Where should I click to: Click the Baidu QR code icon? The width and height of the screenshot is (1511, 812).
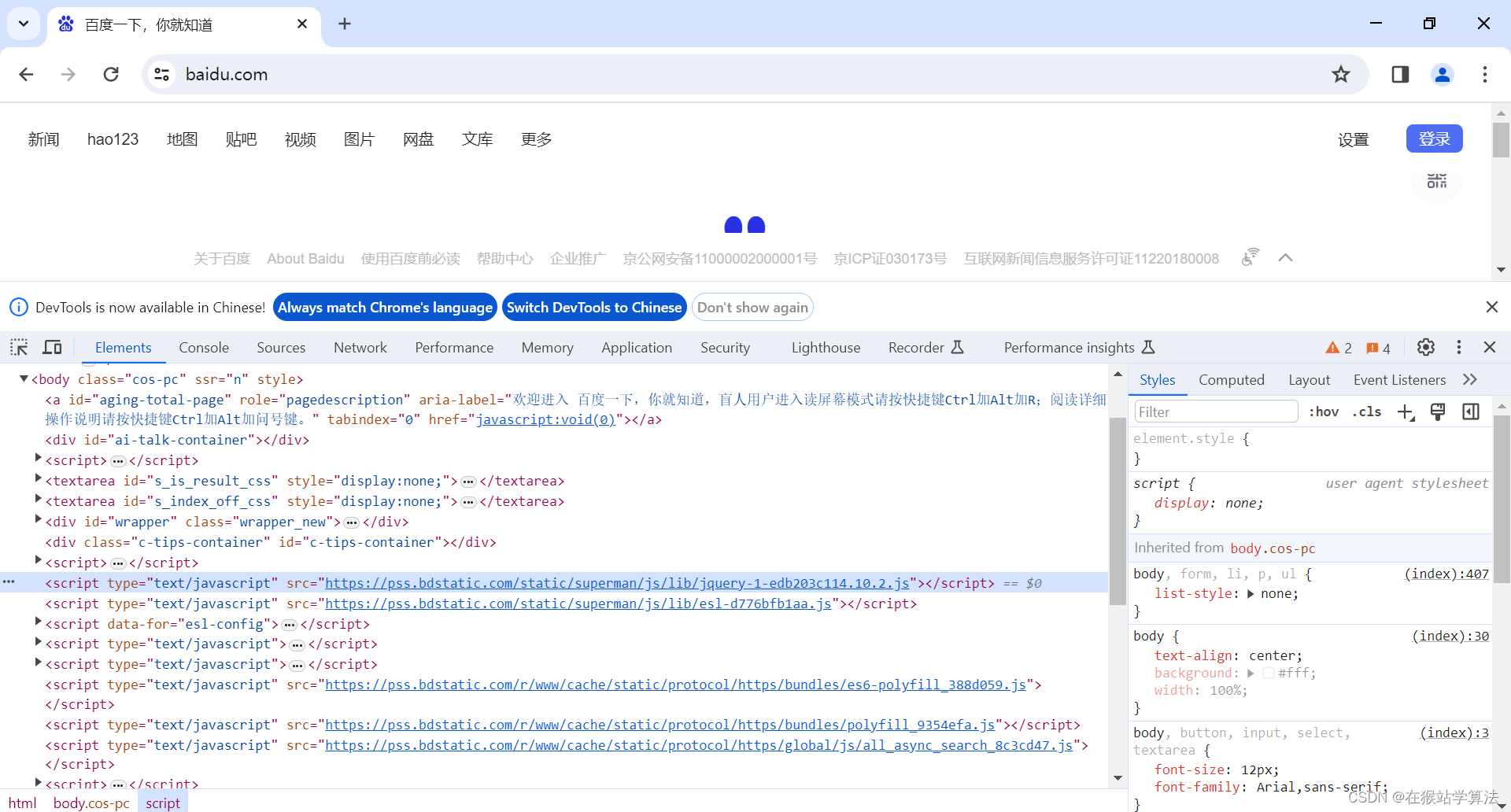click(x=1437, y=181)
